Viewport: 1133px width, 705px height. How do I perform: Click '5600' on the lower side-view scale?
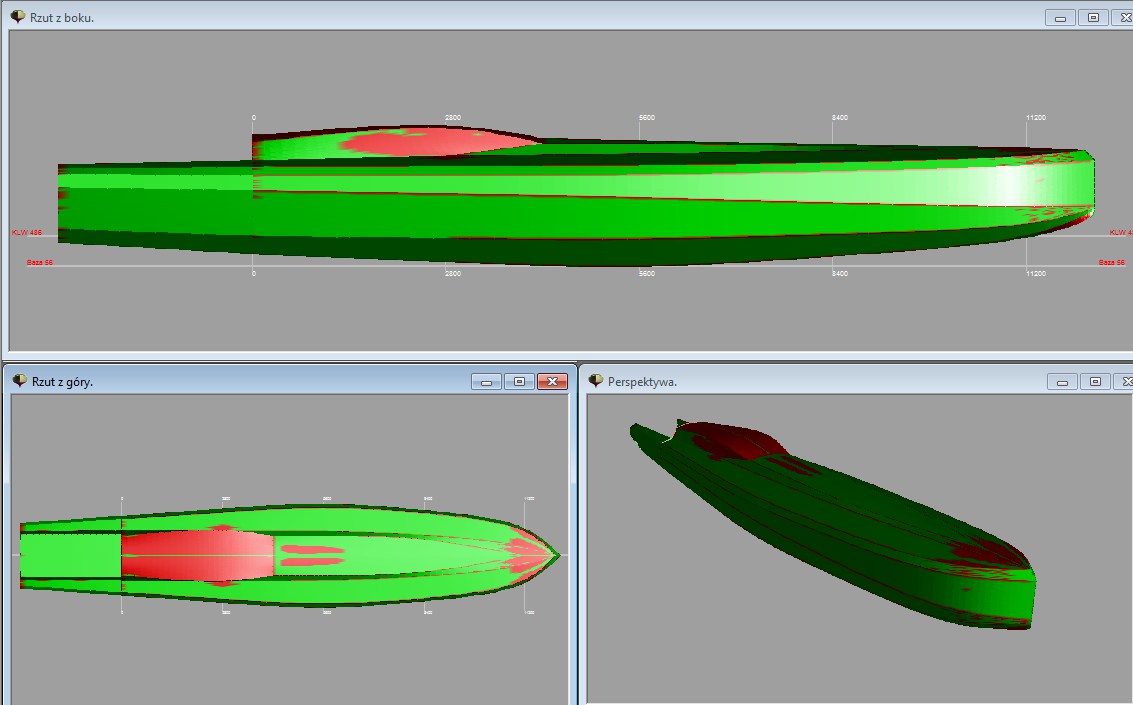(647, 273)
